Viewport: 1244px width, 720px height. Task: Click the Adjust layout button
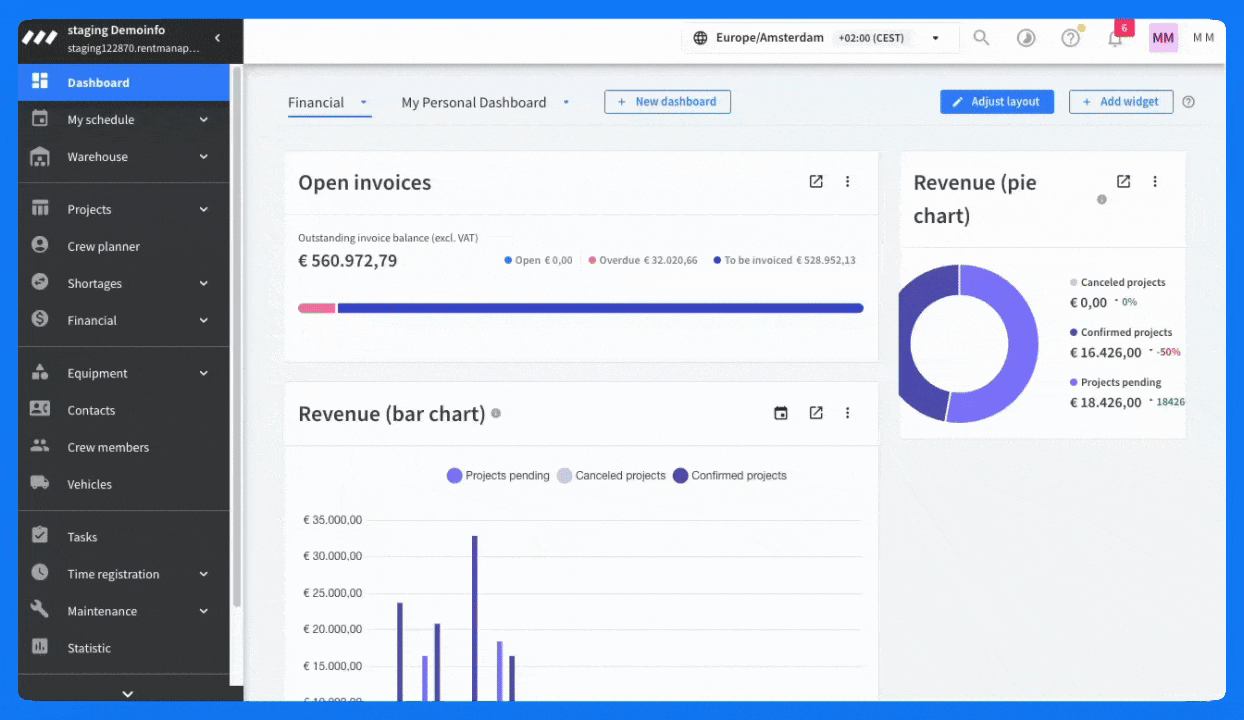(x=996, y=102)
